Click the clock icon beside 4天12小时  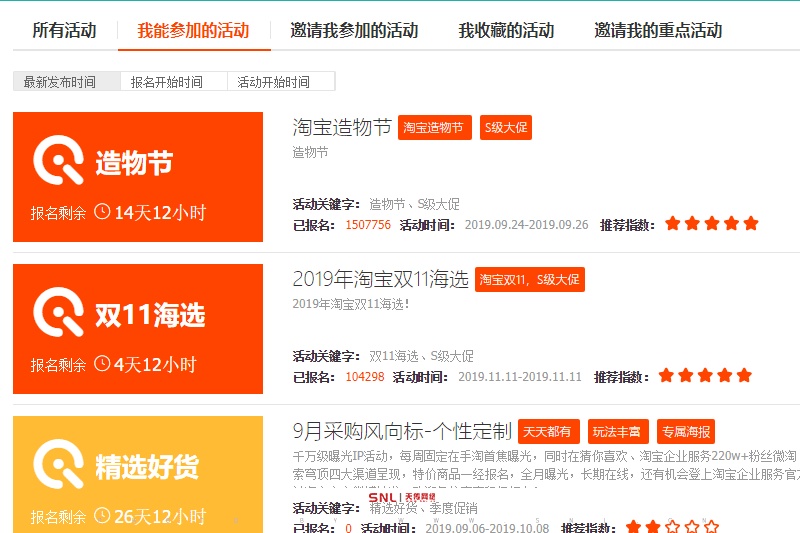(x=102, y=364)
